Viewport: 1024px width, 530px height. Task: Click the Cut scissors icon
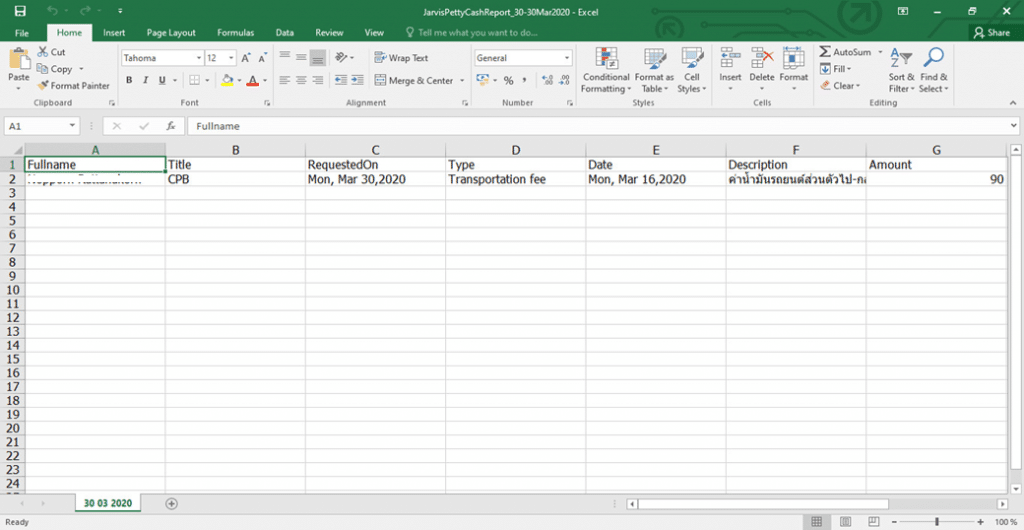point(43,52)
